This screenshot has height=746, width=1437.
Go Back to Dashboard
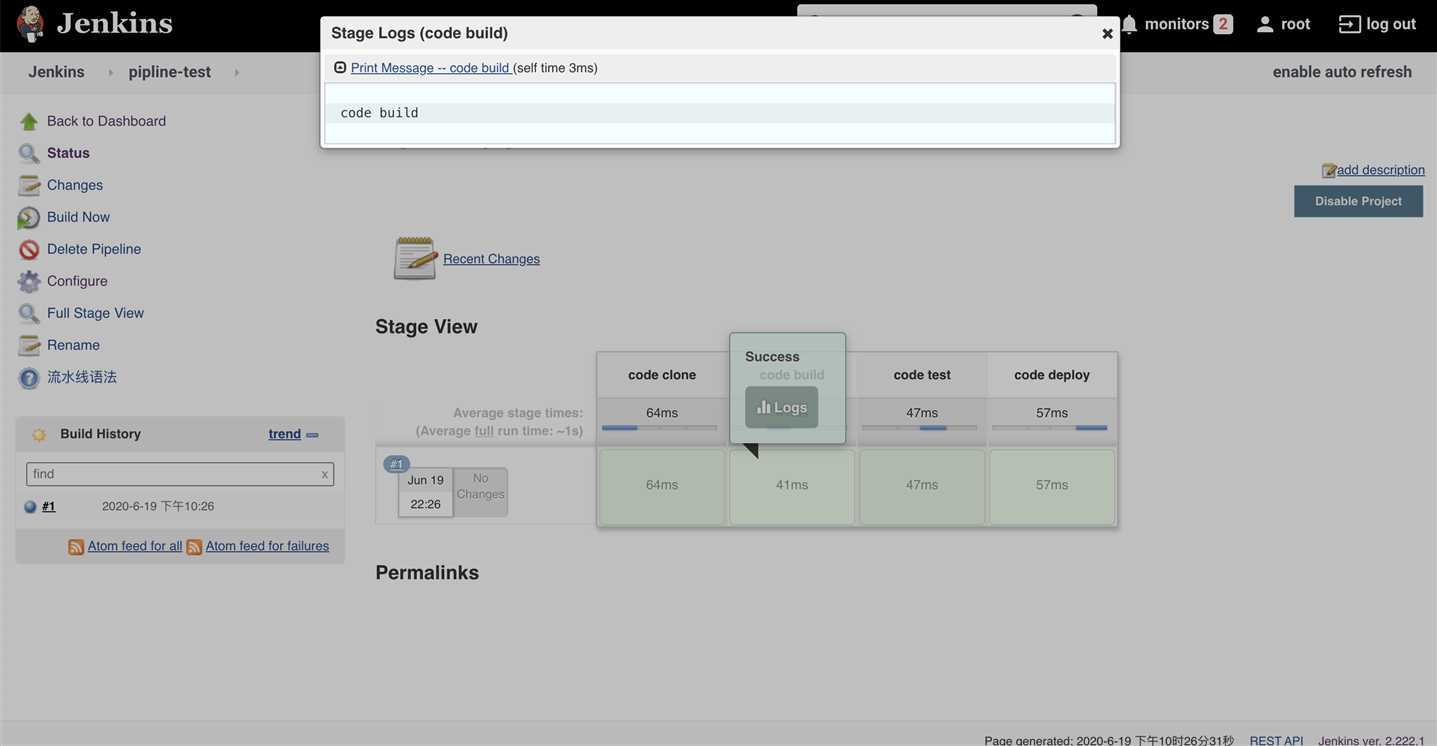click(106, 121)
